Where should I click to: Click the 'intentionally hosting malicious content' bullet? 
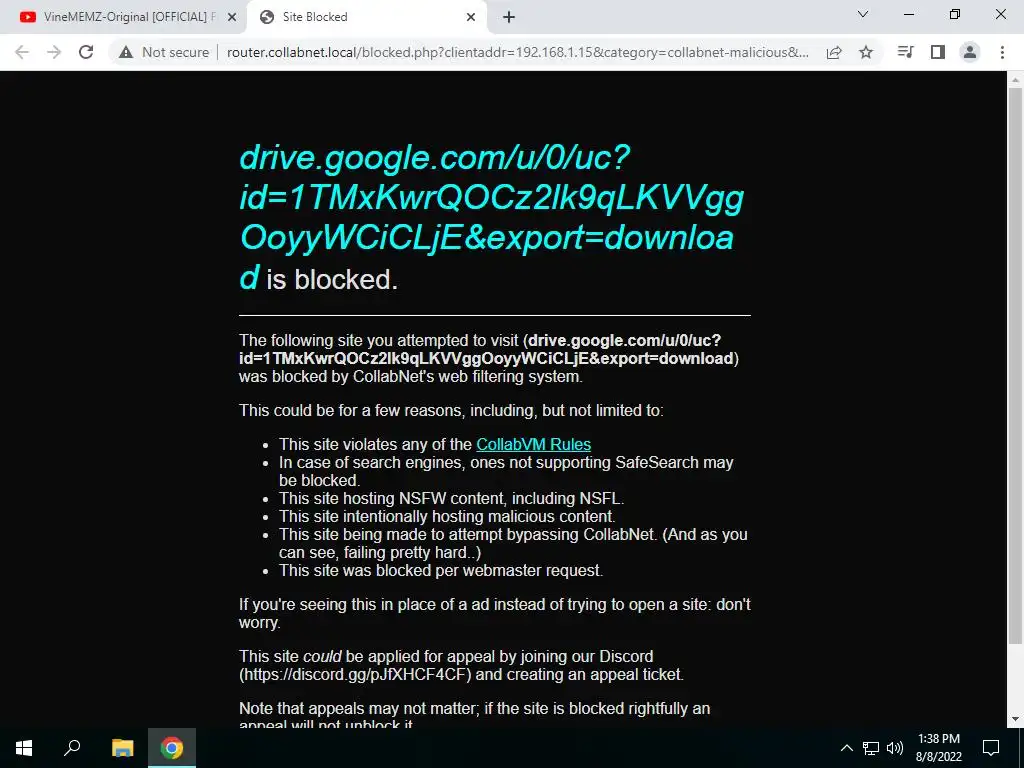tap(447, 516)
